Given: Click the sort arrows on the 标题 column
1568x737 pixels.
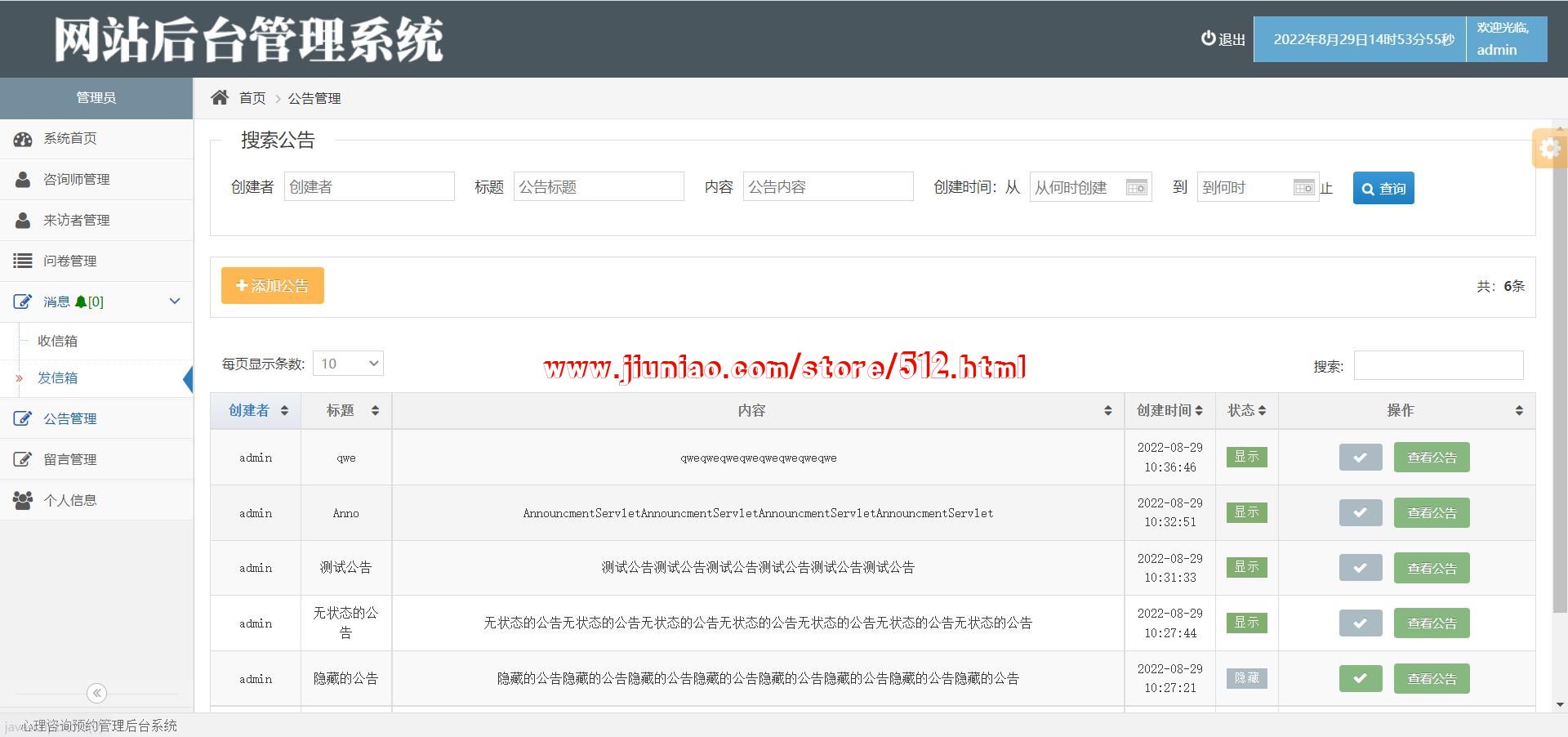Looking at the screenshot, I should pos(375,411).
